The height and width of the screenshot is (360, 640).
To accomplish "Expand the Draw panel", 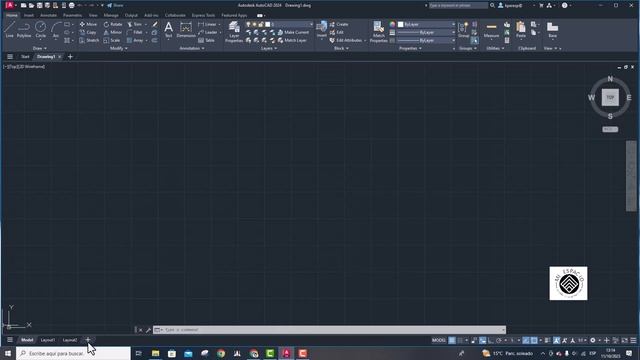I will pos(40,48).
